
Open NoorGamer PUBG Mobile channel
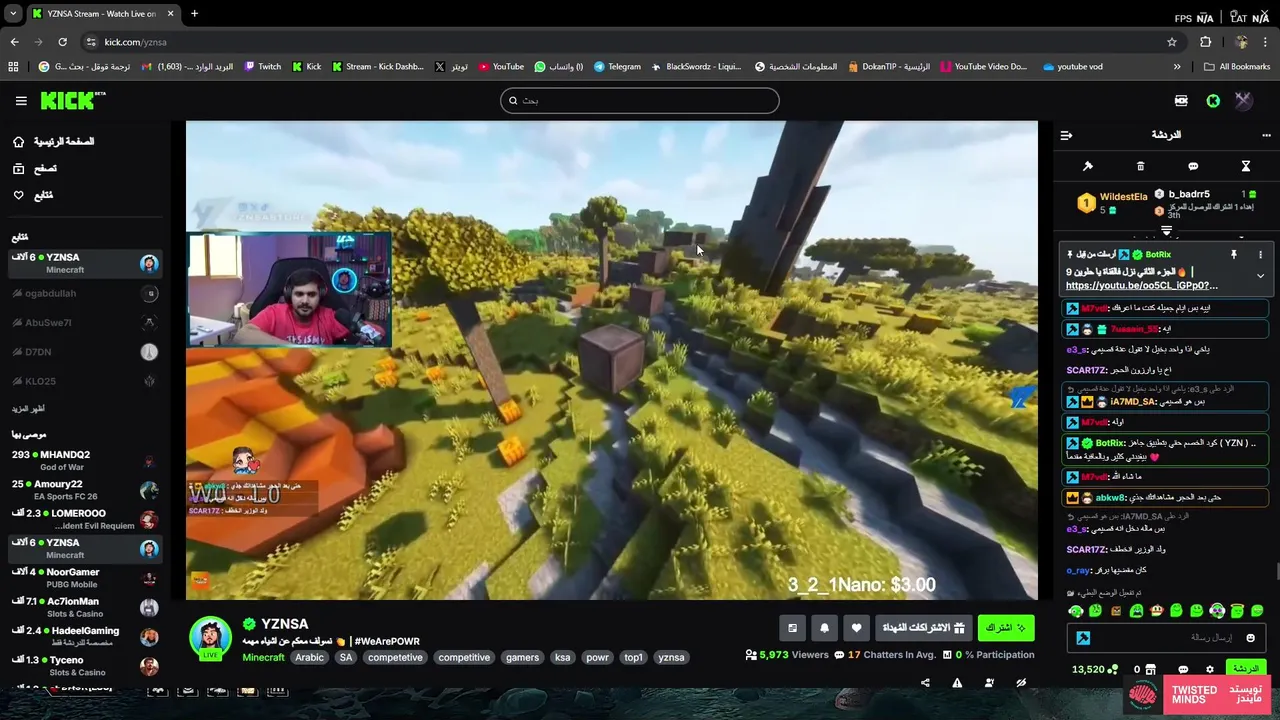[x=85, y=578]
